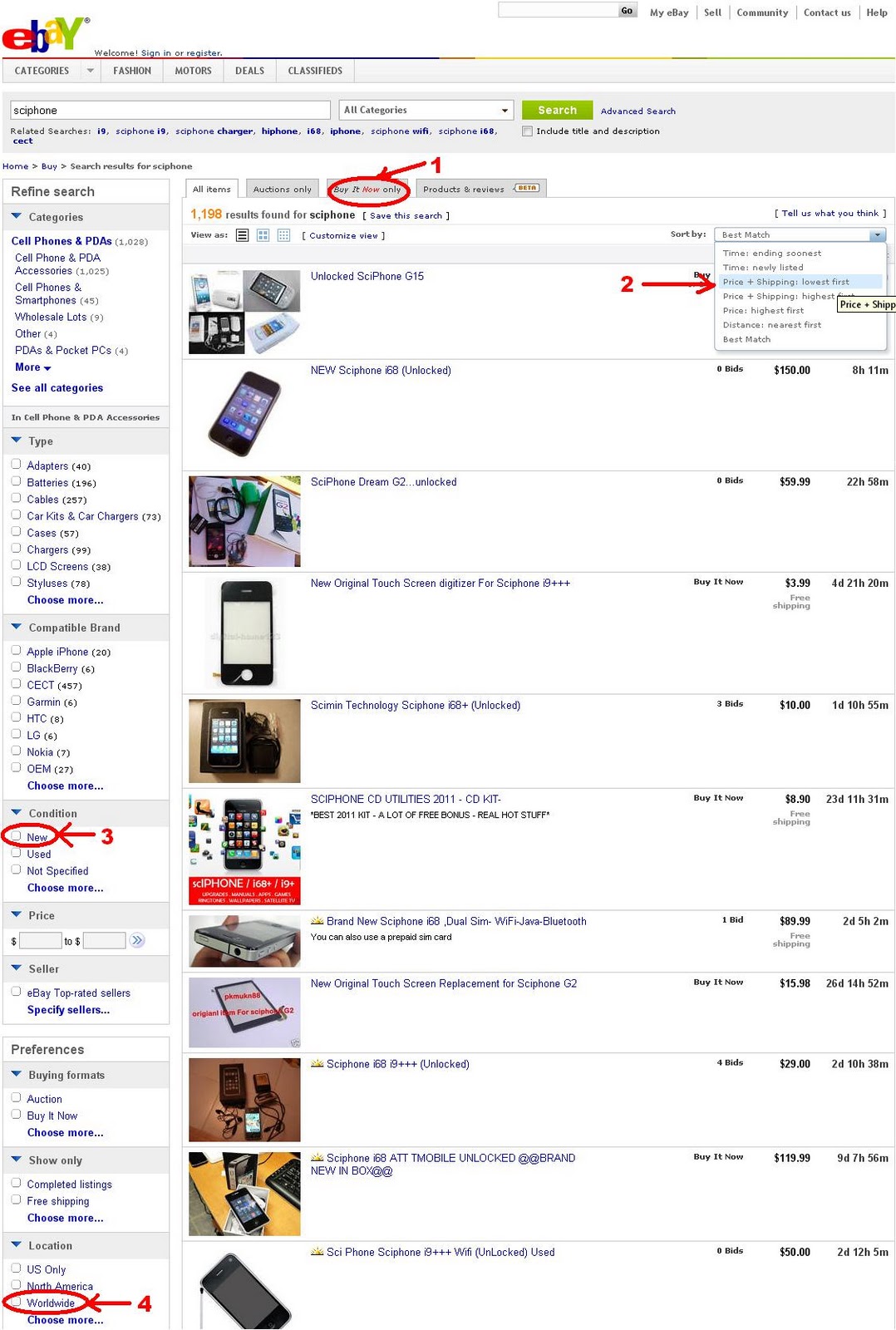Click top-rated icon beside Brand New Sciphone i68
The image size is (896, 1330).
pyautogui.click(x=317, y=921)
